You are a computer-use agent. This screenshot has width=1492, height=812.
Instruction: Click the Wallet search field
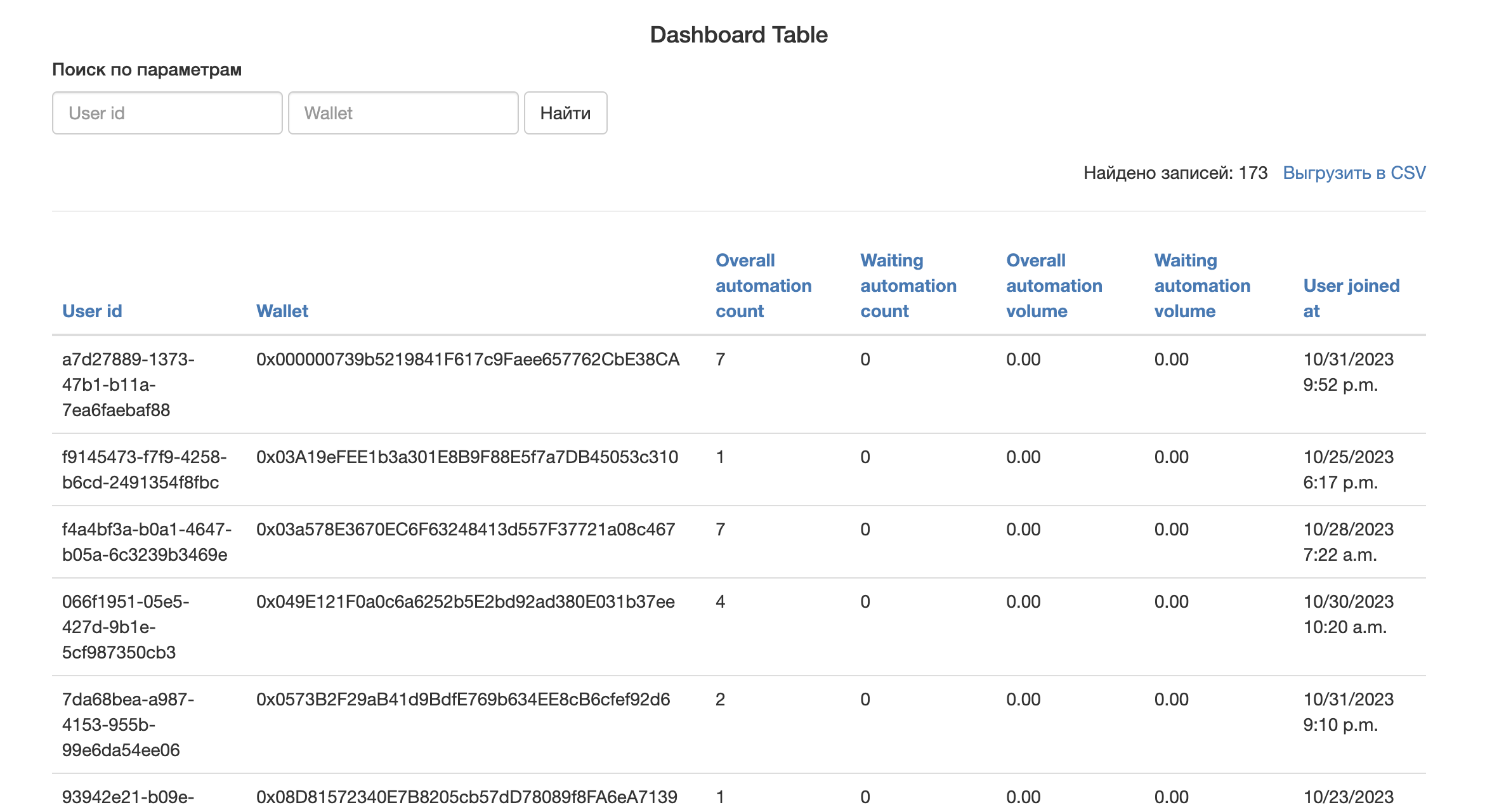tap(403, 113)
